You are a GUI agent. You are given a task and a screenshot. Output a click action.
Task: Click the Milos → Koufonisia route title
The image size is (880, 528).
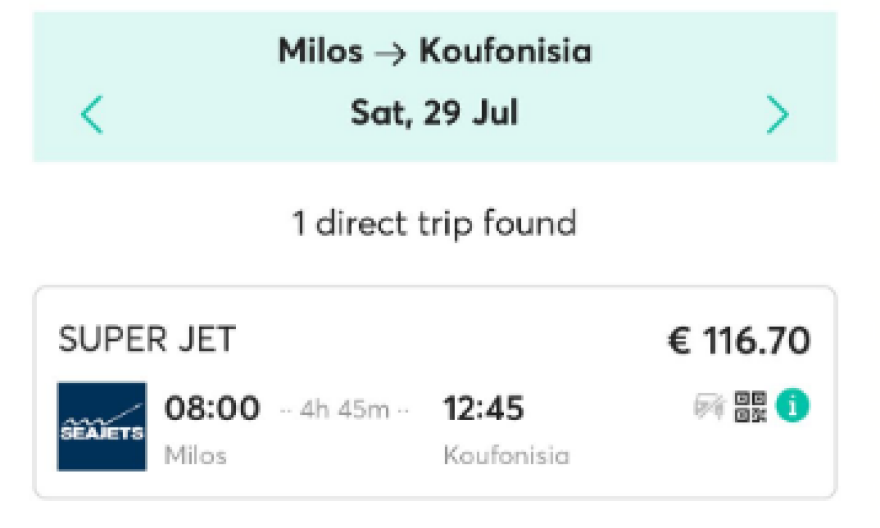[434, 51]
